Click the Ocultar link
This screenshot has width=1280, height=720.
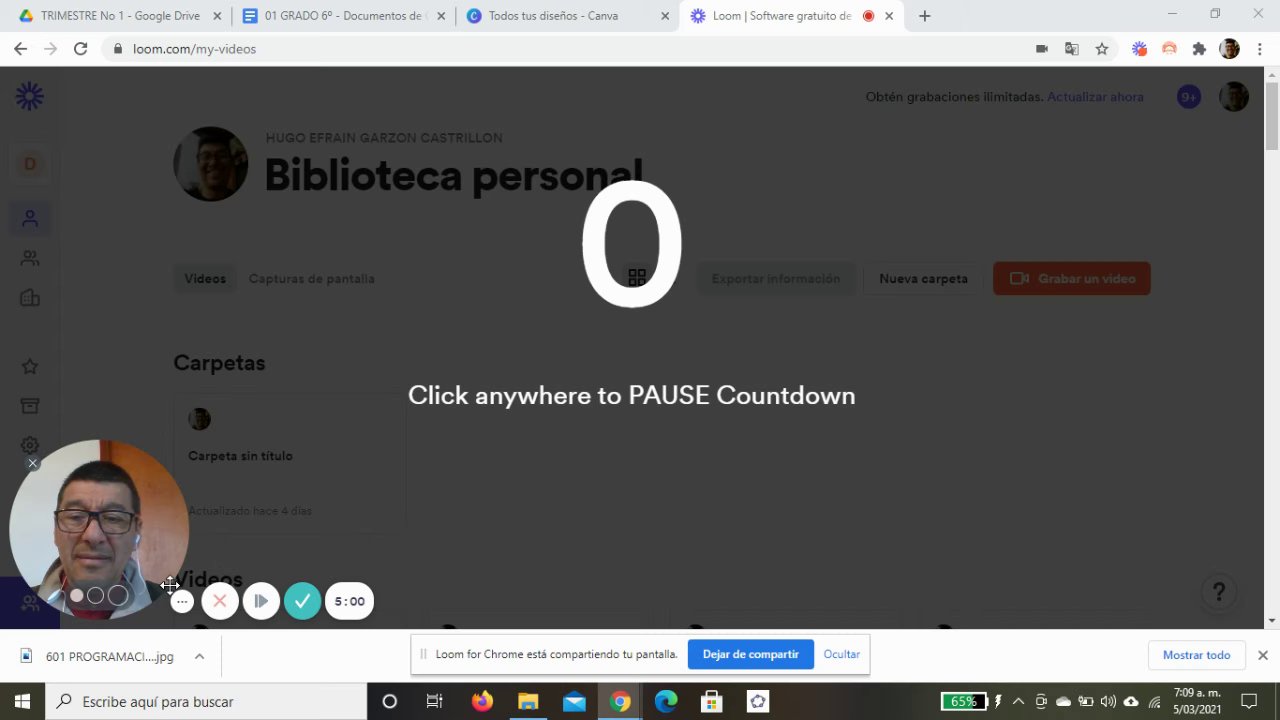(x=842, y=654)
